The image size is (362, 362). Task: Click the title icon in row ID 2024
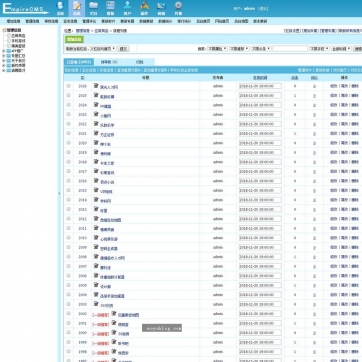(x=96, y=105)
